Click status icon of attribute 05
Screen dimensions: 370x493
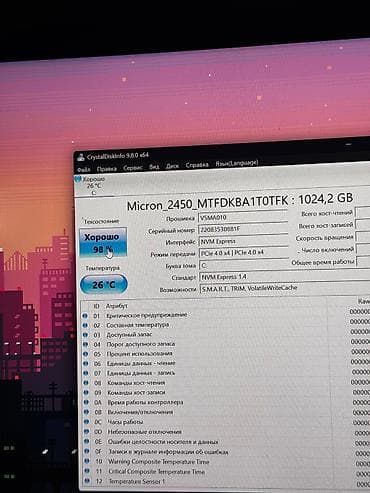(85, 354)
